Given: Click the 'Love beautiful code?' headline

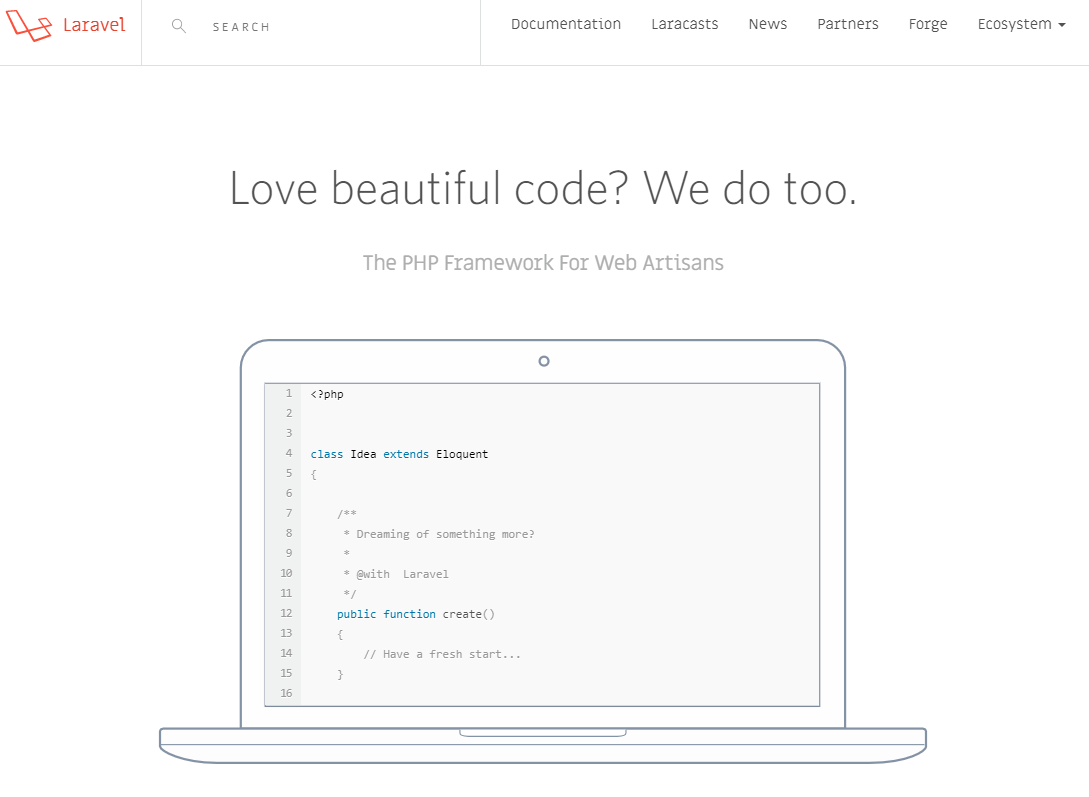Looking at the screenshot, I should point(543,187).
